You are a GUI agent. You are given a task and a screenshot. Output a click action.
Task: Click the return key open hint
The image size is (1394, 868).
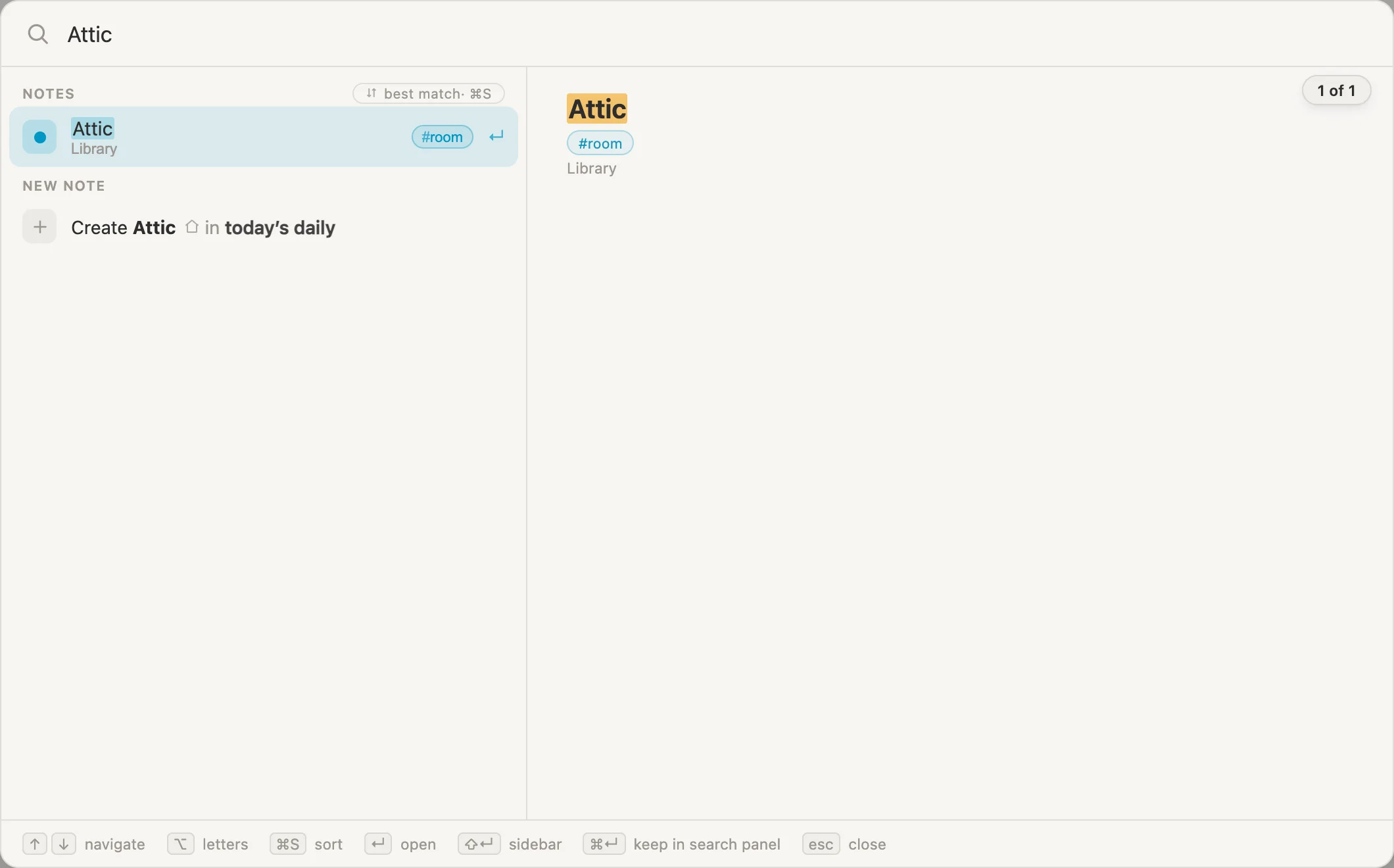378,844
